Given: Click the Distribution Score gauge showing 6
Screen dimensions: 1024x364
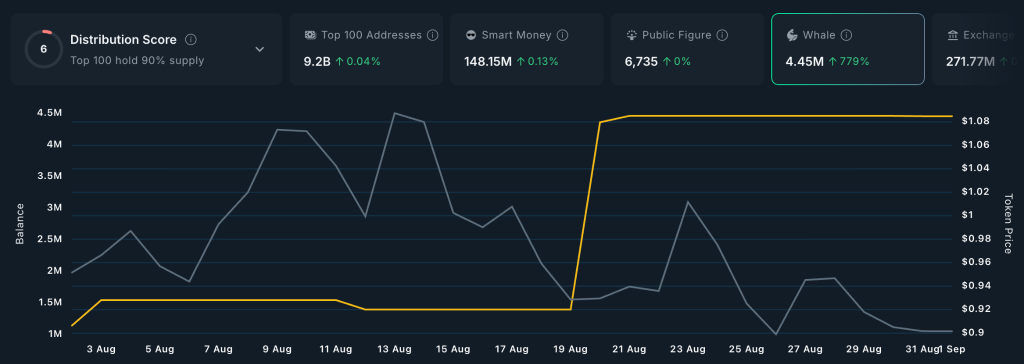Looking at the screenshot, I should point(43,49).
